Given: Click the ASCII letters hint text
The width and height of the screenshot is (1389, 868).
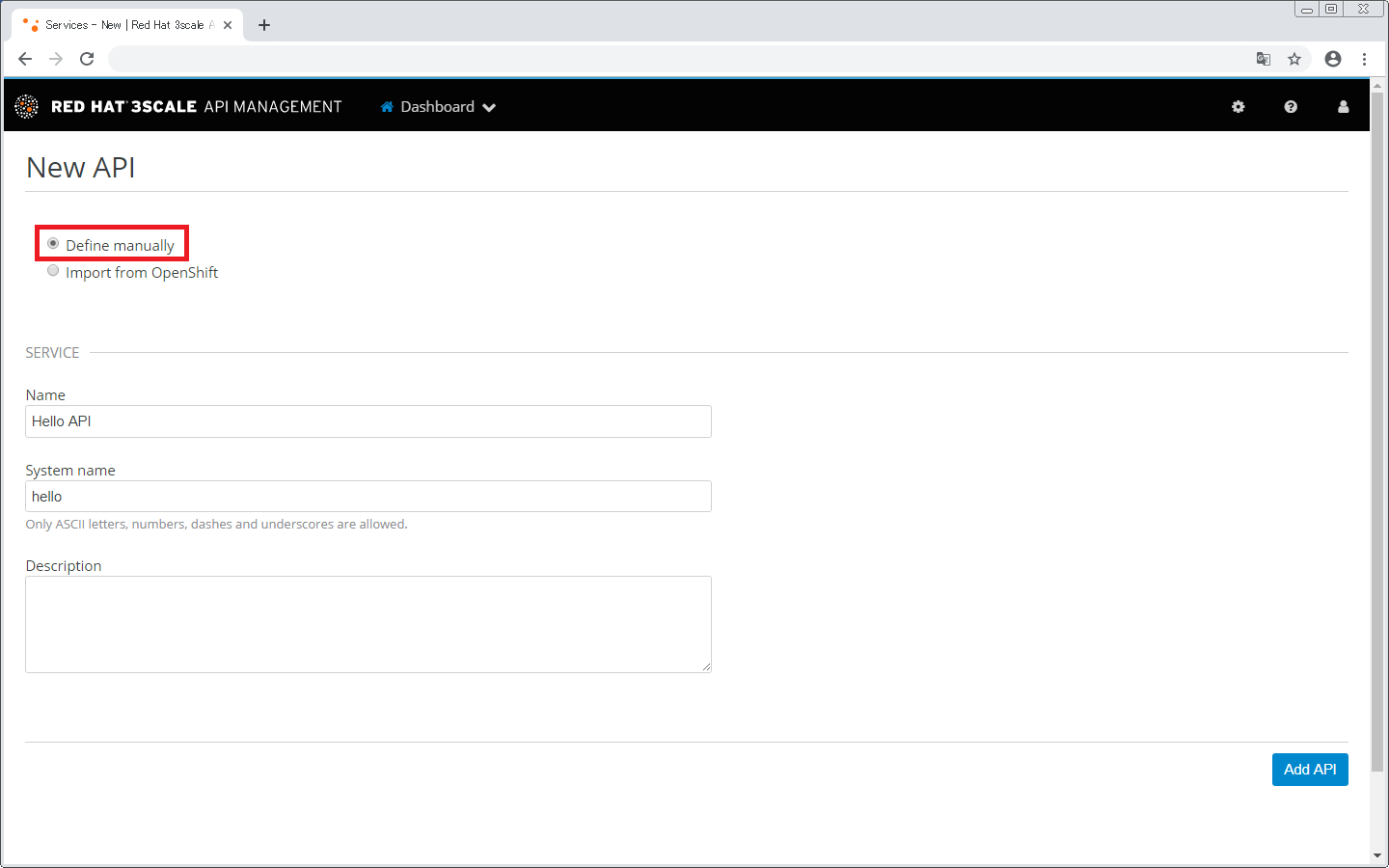Looking at the screenshot, I should [x=217, y=525].
